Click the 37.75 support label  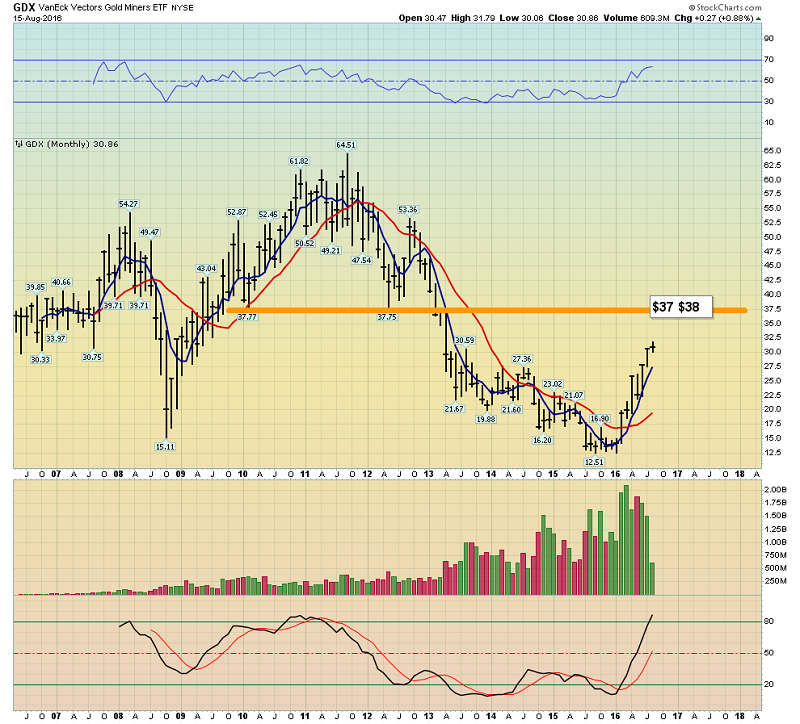pos(387,317)
